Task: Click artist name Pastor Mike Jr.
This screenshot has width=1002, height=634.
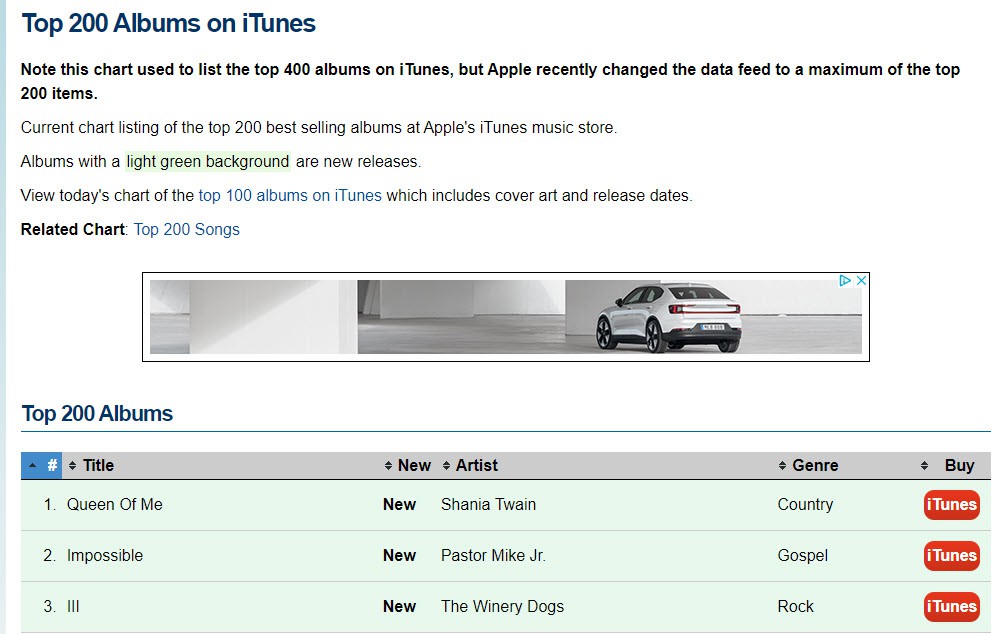Action: pyautogui.click(x=493, y=555)
